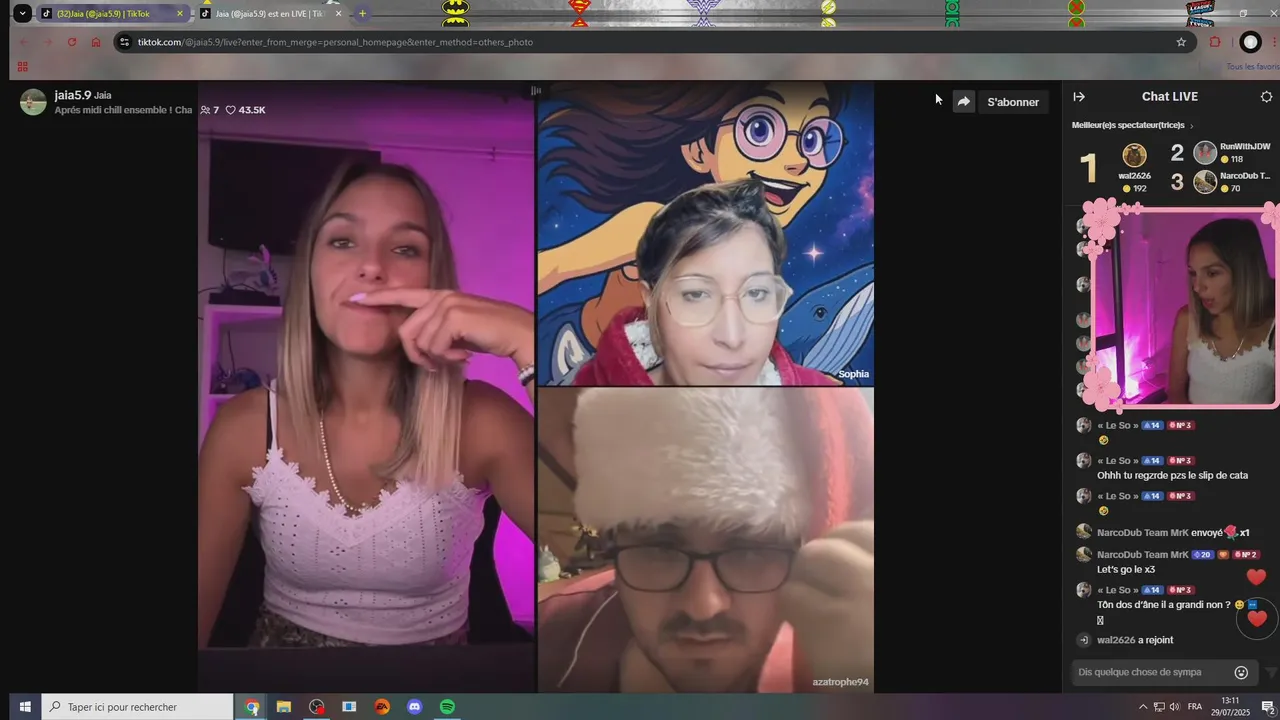
Task: Open viewer count showing 7
Action: pos(209,110)
